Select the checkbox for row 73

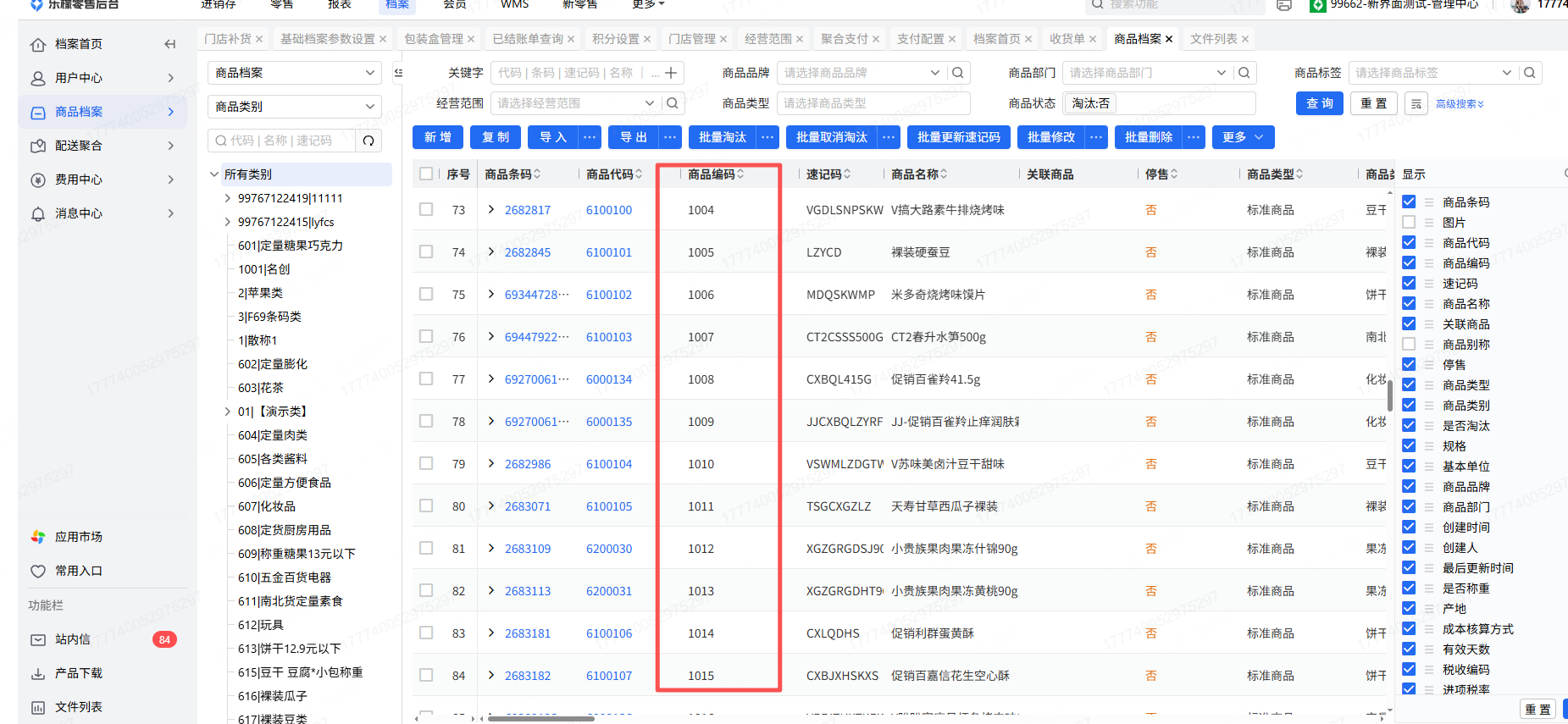(x=426, y=209)
